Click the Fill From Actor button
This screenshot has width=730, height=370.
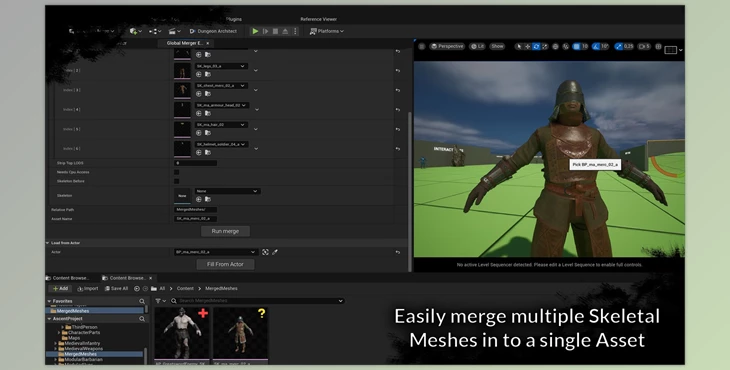[x=225, y=264]
